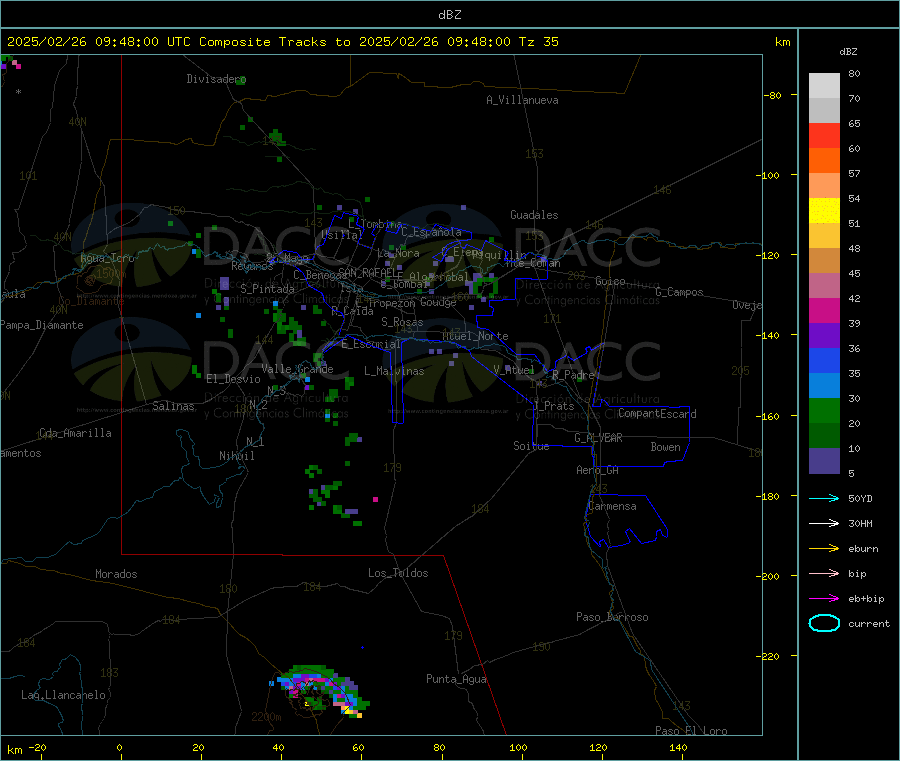Click the 'km' unit label at the bottom left
The width and height of the screenshot is (900, 761).
pos(14,750)
